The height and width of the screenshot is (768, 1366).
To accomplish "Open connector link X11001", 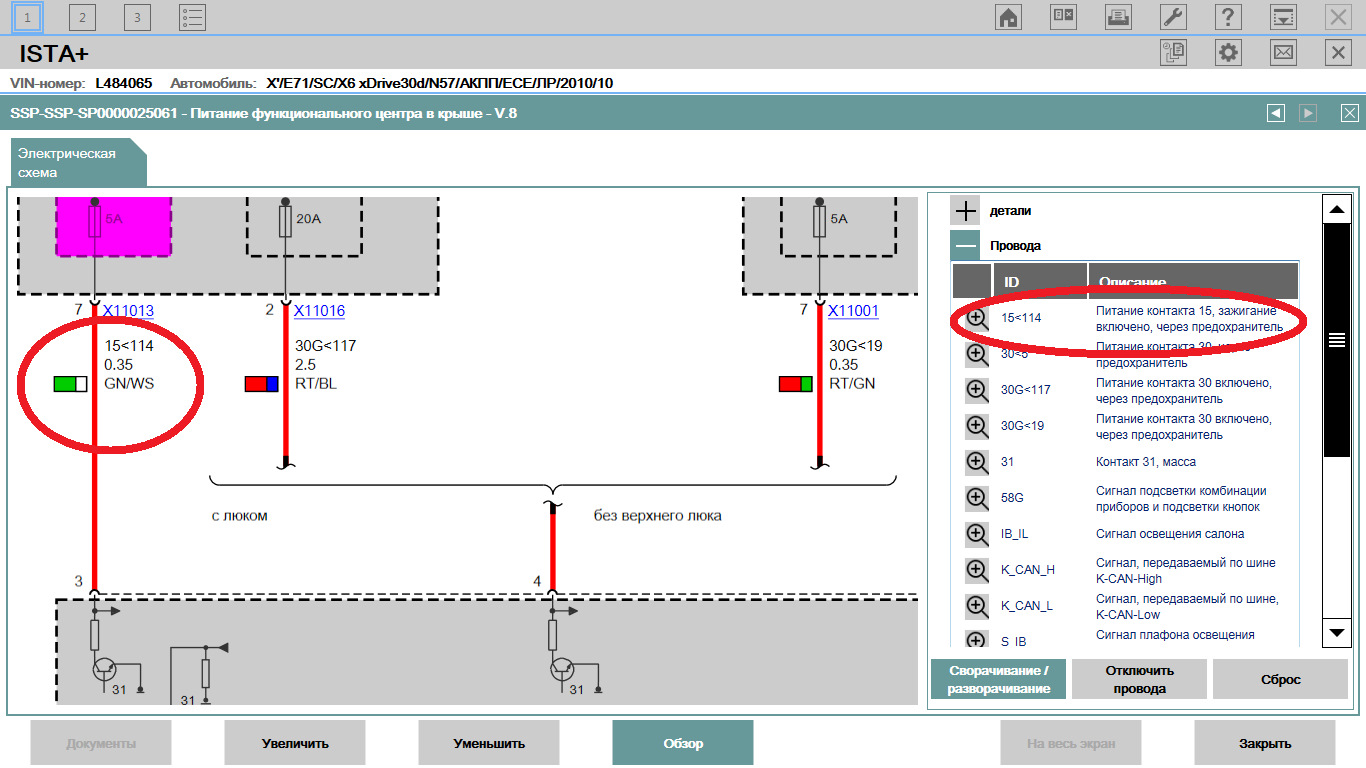I will click(x=853, y=311).
